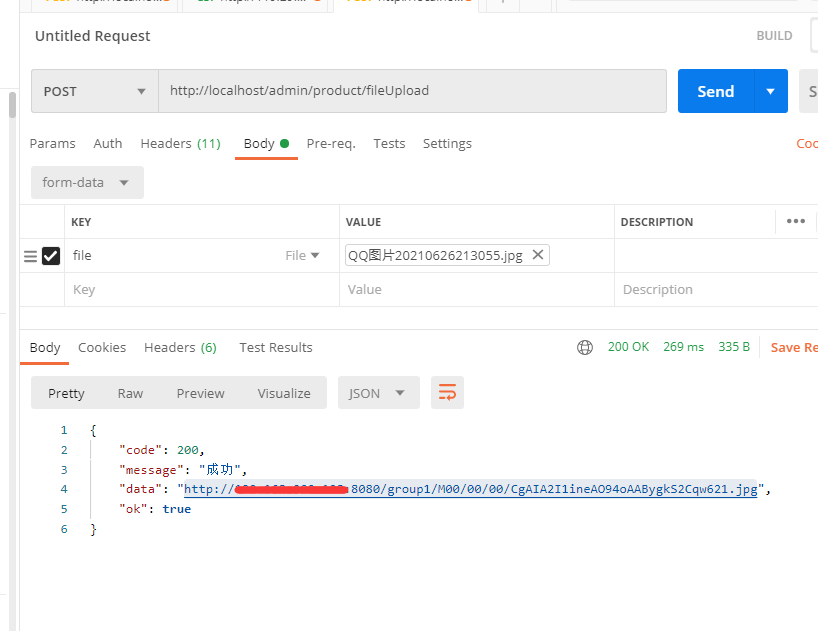The height and width of the screenshot is (631, 818).
Task: Open the response Cookies tab
Action: tap(102, 347)
